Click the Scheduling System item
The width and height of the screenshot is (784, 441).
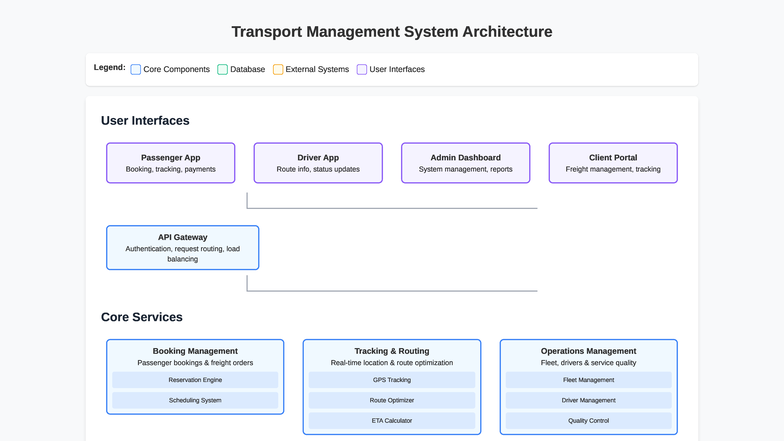[x=195, y=400]
